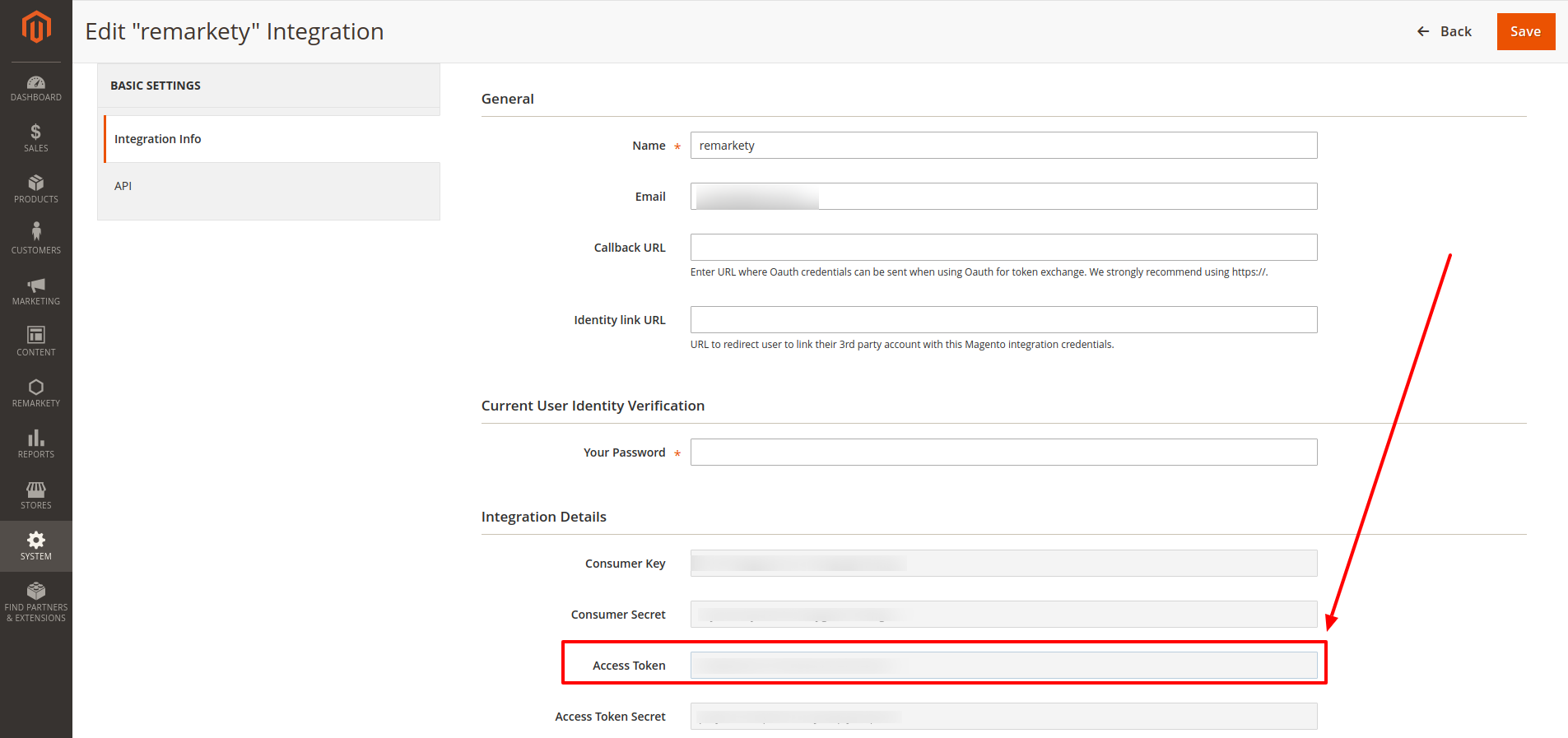Viewport: 1568px width, 738px height.
Task: Select the Integration Info tab
Action: (272, 139)
